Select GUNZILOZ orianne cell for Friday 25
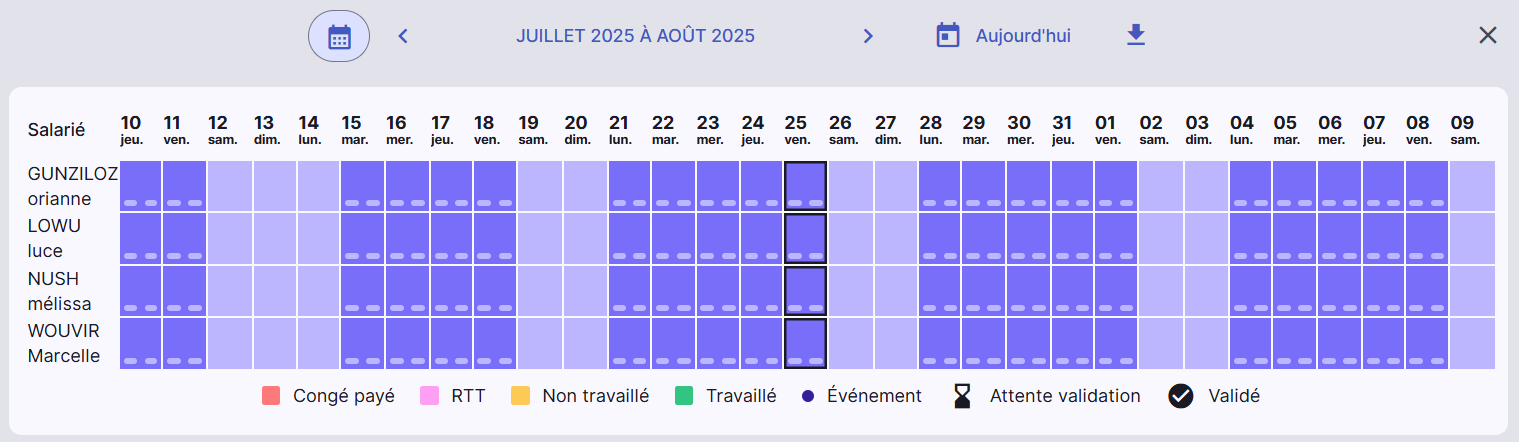The image size is (1519, 442). click(x=806, y=186)
